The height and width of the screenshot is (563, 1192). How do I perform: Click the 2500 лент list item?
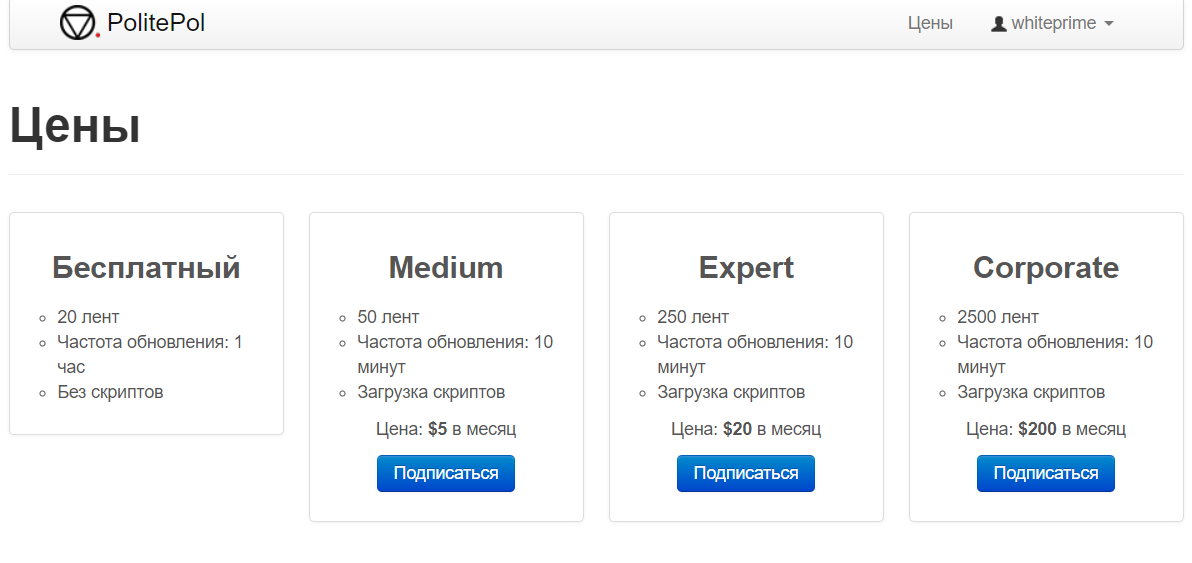click(997, 317)
